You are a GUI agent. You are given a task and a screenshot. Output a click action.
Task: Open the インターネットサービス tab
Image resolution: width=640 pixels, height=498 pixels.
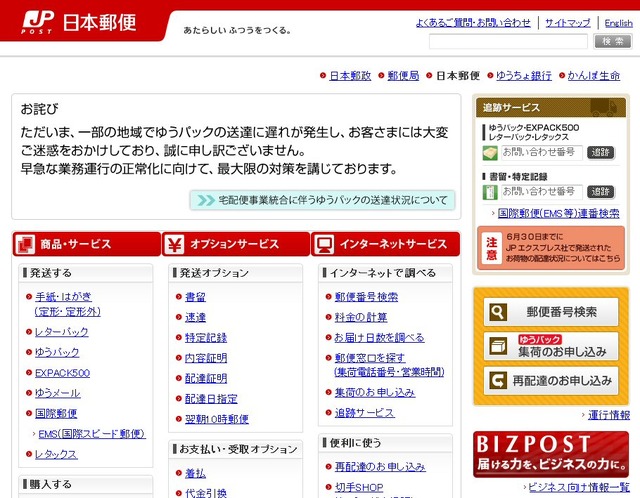tap(386, 244)
